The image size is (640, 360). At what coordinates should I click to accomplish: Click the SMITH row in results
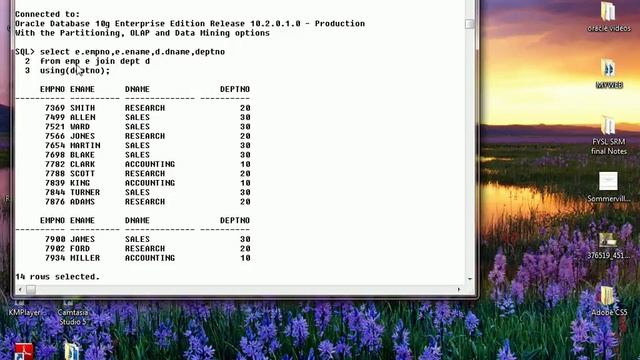pos(147,108)
